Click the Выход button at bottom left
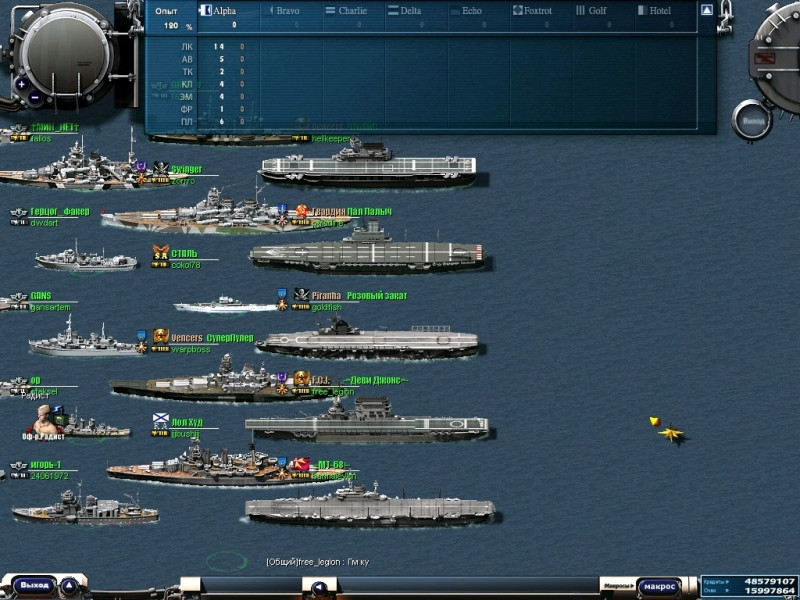The height and width of the screenshot is (600, 800). pyautogui.click(x=34, y=585)
